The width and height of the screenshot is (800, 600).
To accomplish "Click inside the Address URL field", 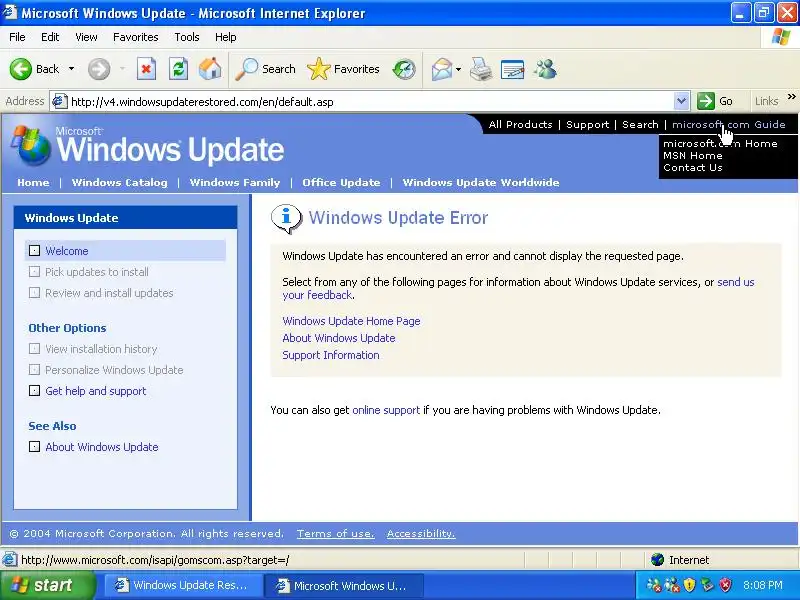I will pos(370,102).
